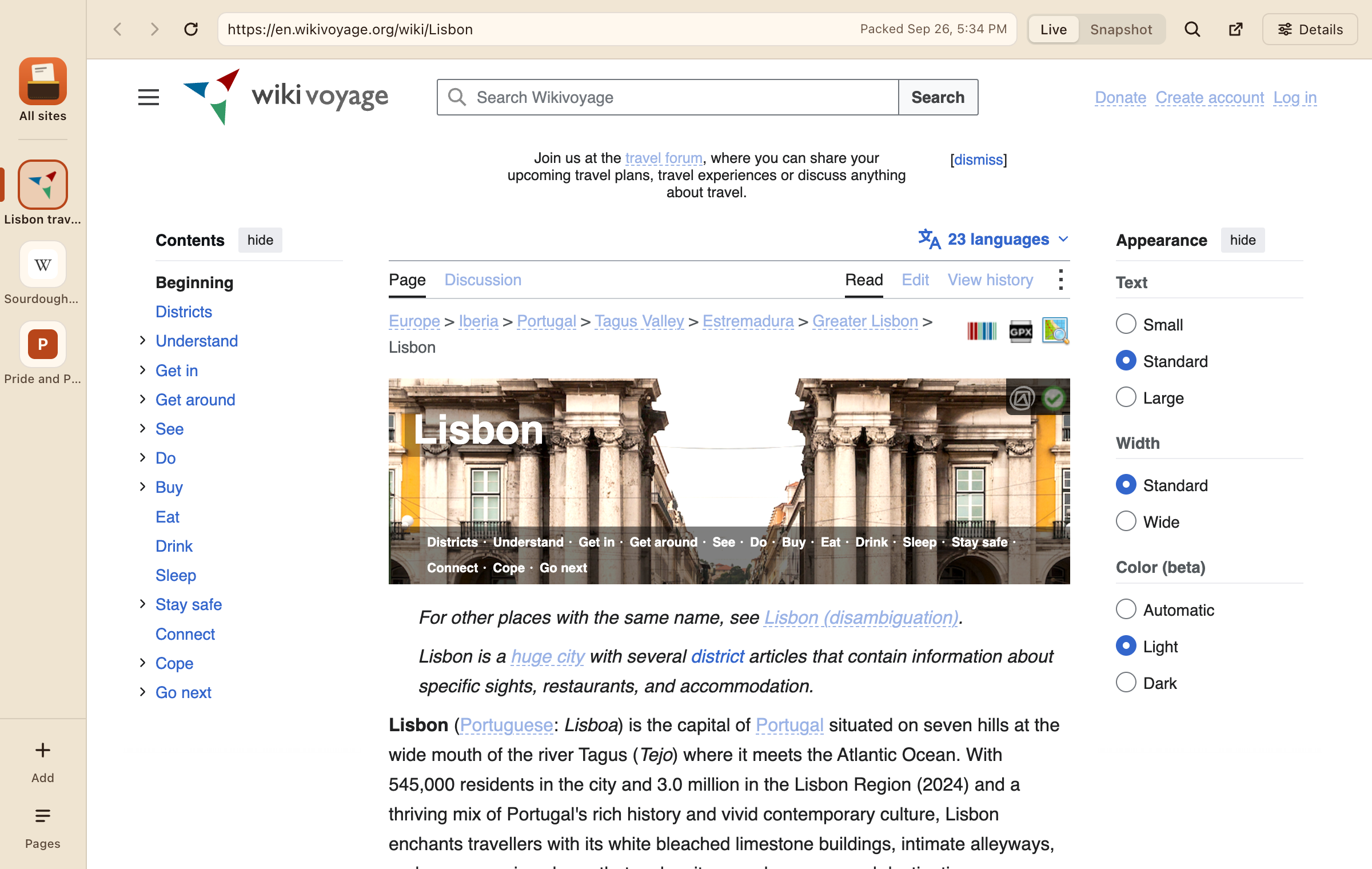Image resolution: width=1372 pixels, height=869 pixels.
Task: Expand the Buy contents section
Action: pyautogui.click(x=143, y=487)
